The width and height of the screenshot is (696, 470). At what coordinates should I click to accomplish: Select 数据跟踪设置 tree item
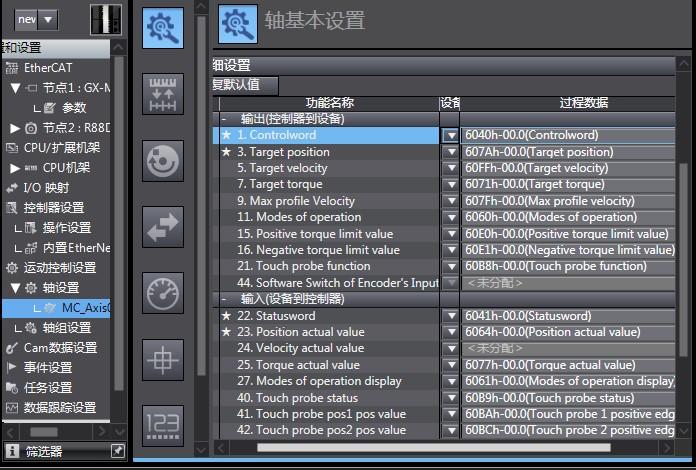60,407
